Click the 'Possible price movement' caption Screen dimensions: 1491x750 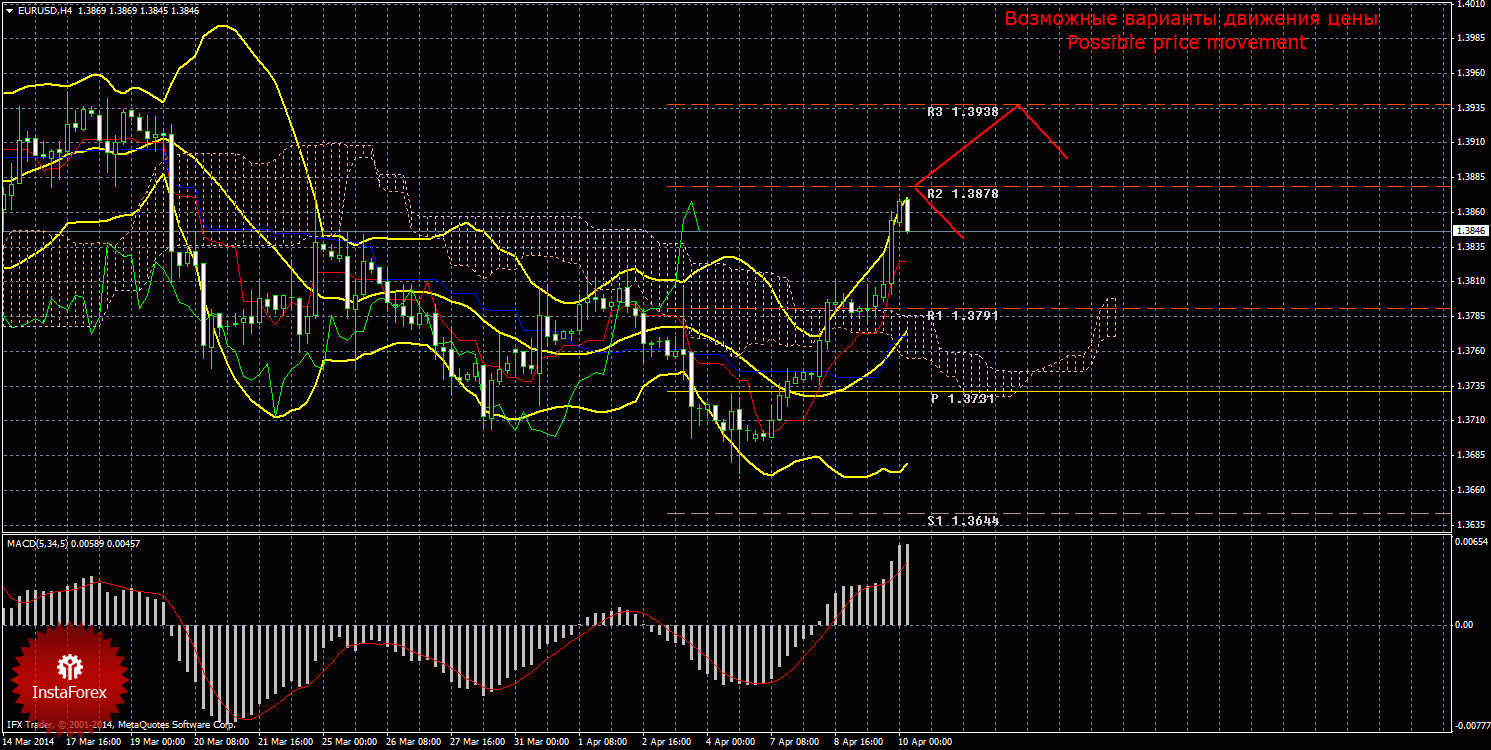1186,42
